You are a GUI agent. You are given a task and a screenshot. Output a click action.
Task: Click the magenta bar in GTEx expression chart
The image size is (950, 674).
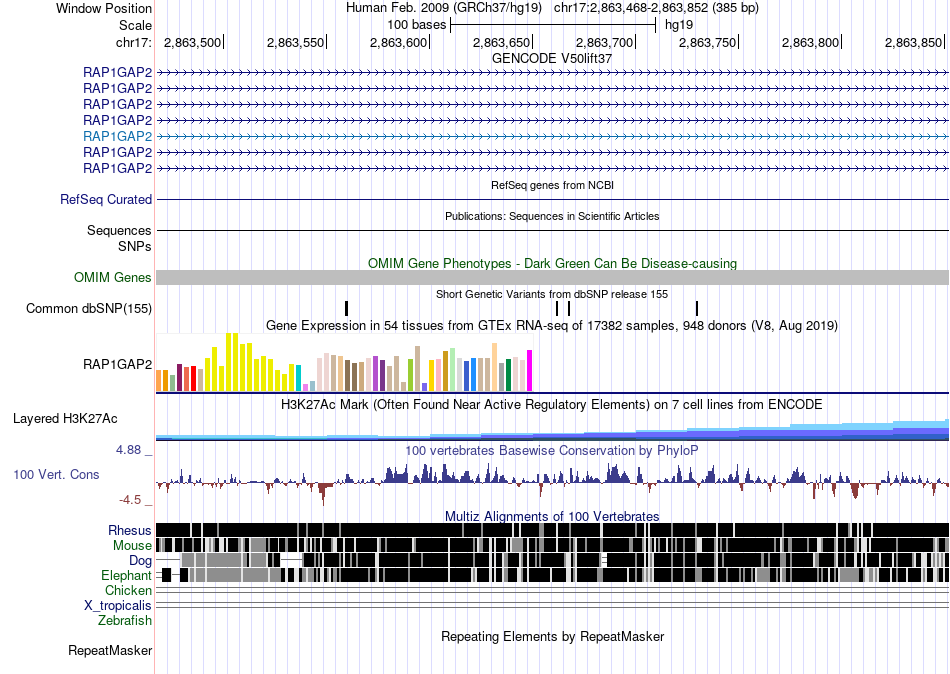pyautogui.click(x=530, y=370)
